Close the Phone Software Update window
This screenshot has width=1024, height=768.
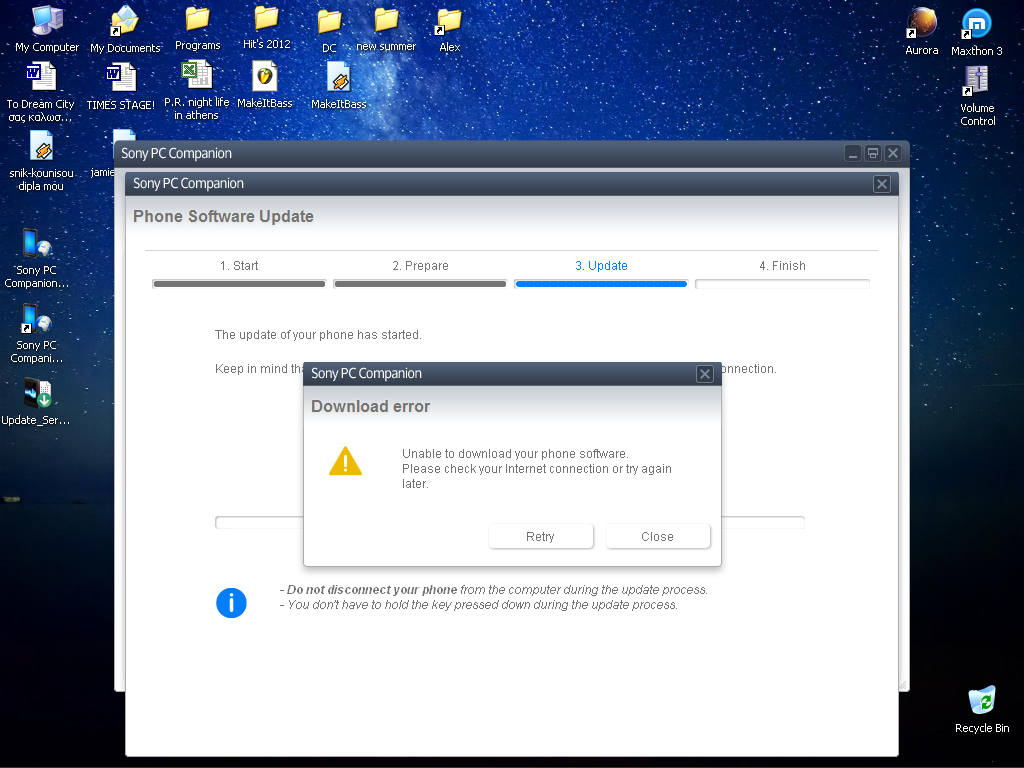point(882,184)
